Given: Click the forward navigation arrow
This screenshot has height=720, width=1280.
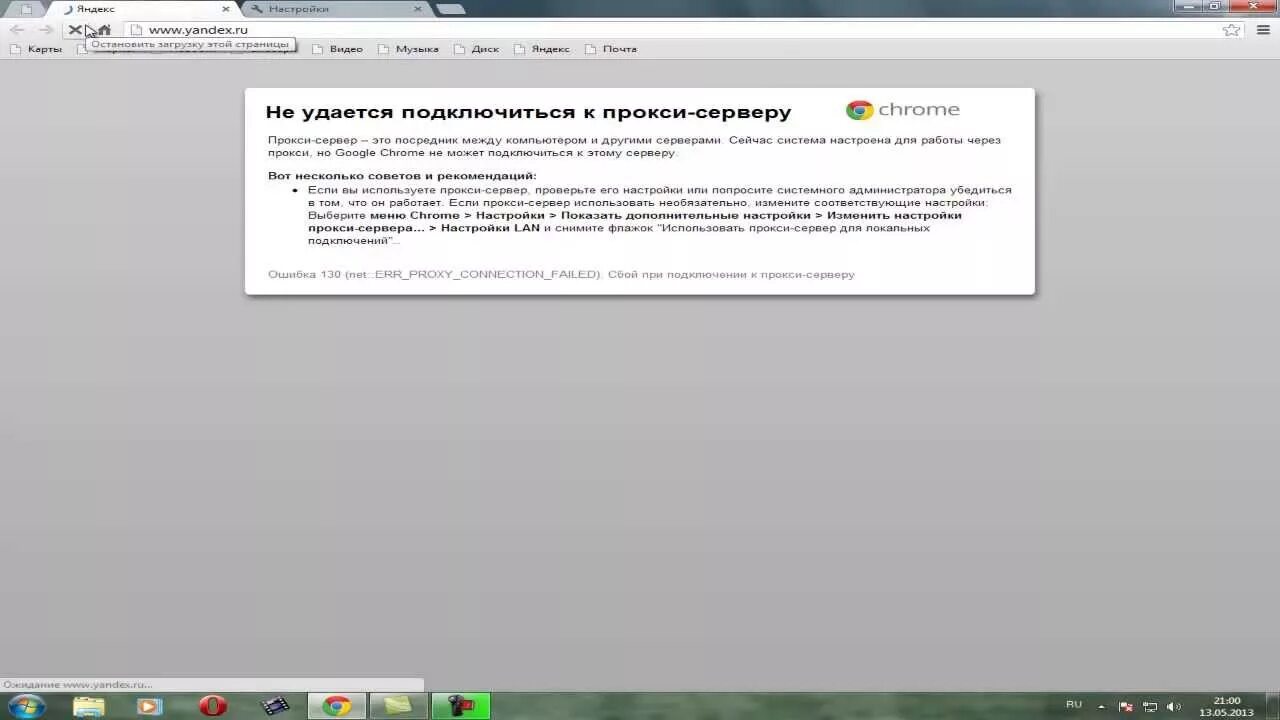Looking at the screenshot, I should coord(46,30).
